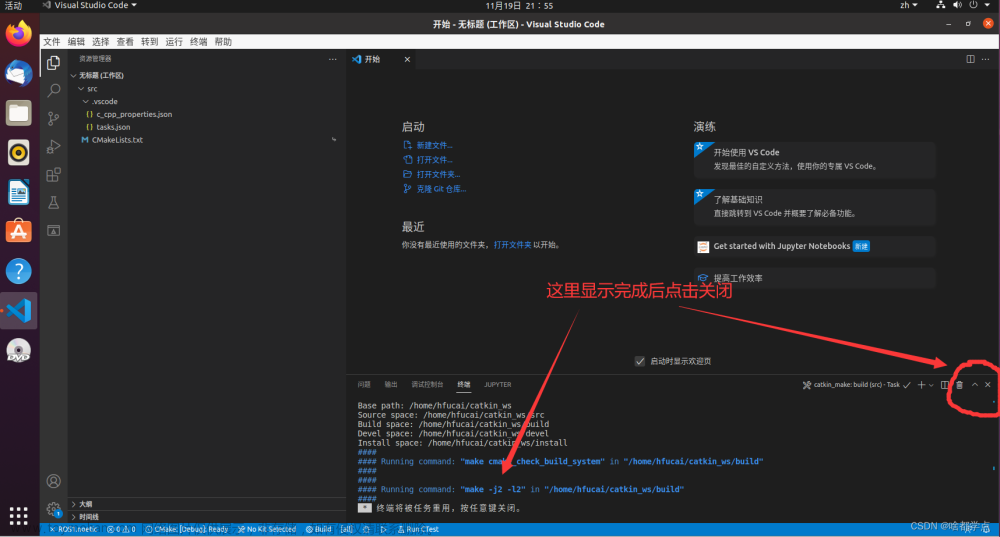Open the 了解基础知识 walkthrough
Screen dimensions: 1000x537
[814, 207]
